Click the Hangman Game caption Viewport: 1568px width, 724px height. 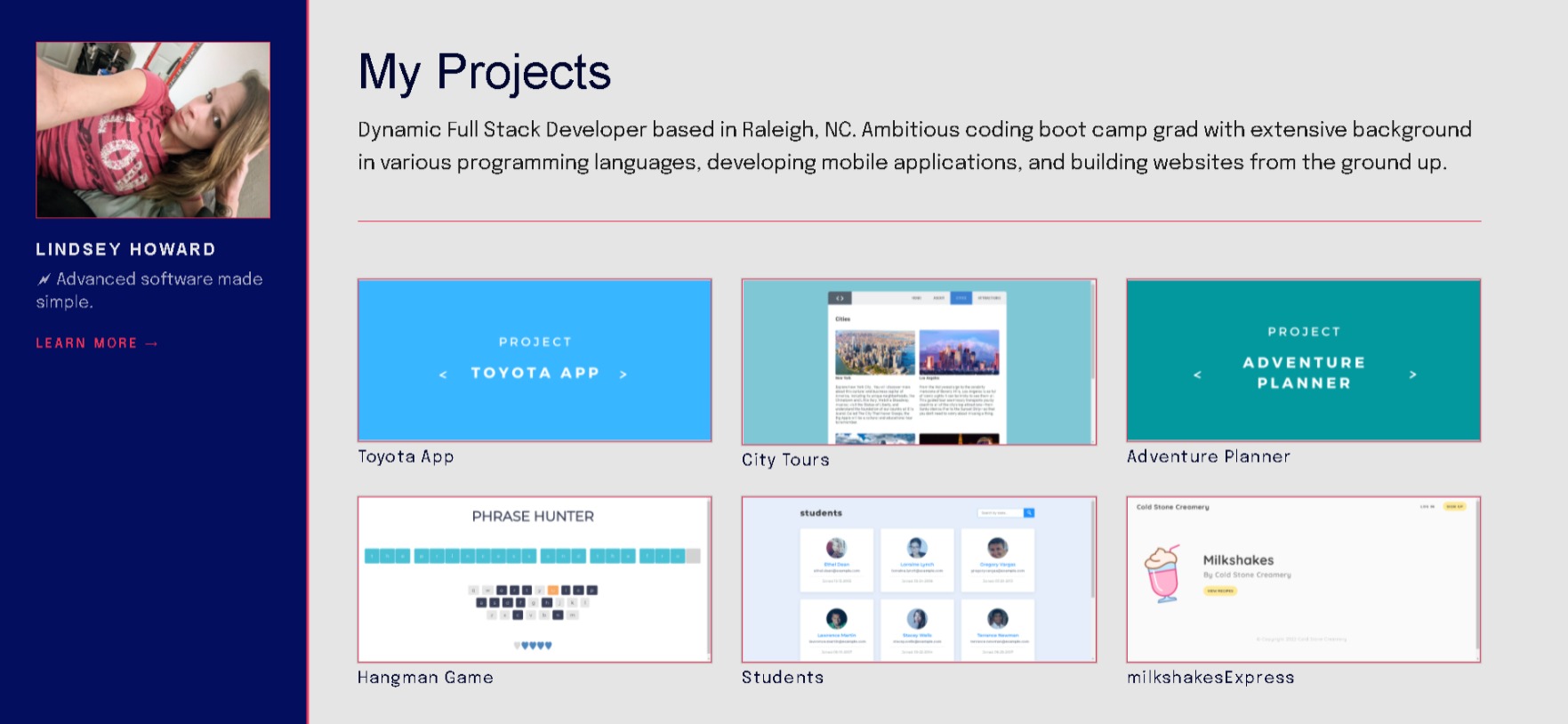[x=425, y=677]
